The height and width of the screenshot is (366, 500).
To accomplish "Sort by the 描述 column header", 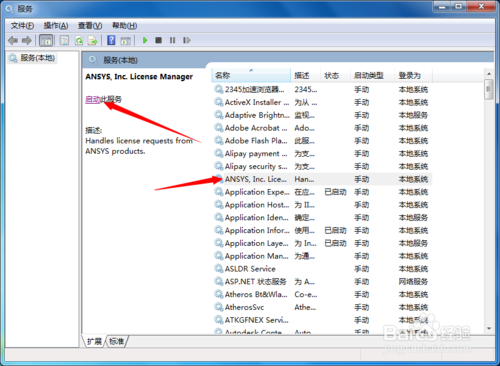I will pyautogui.click(x=306, y=75).
